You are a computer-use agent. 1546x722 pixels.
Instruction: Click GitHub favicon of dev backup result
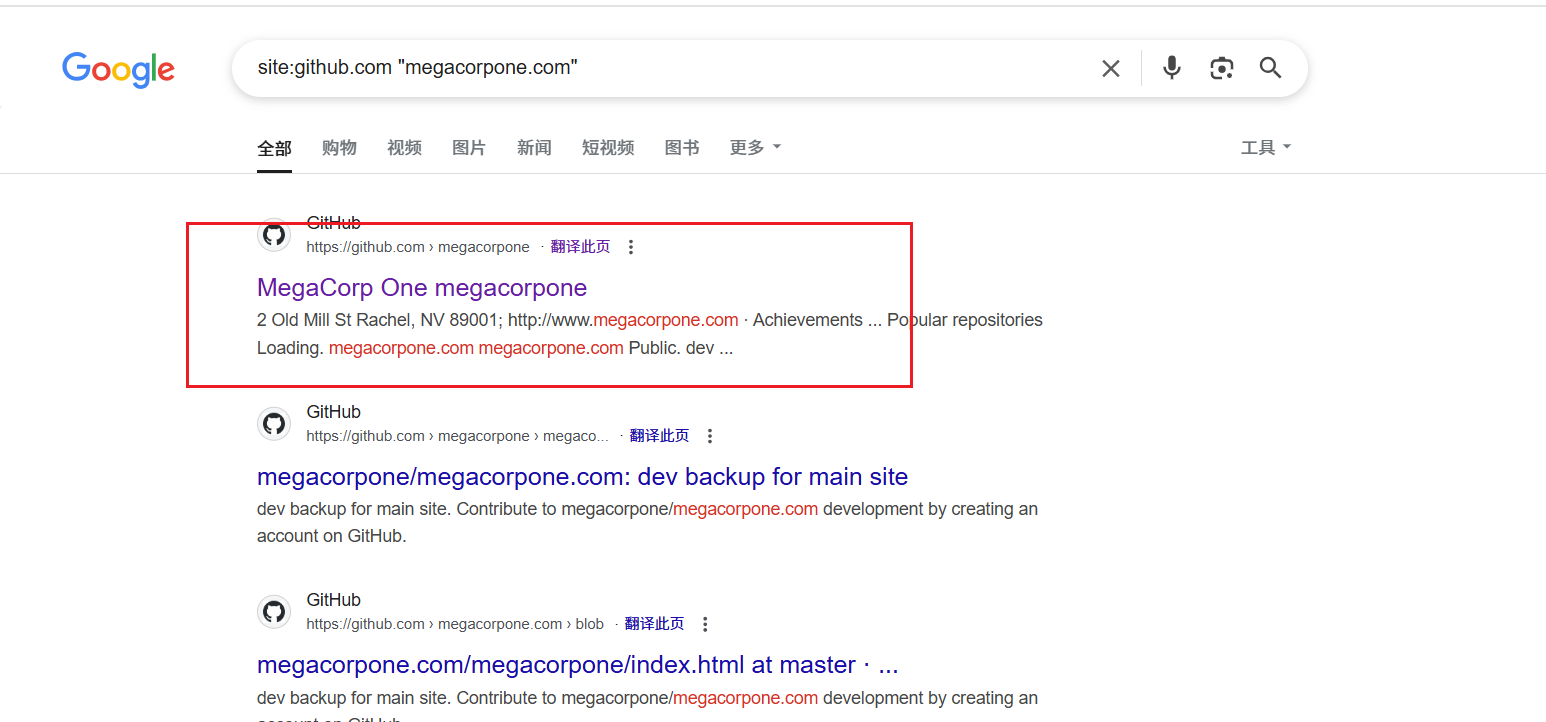coord(274,424)
